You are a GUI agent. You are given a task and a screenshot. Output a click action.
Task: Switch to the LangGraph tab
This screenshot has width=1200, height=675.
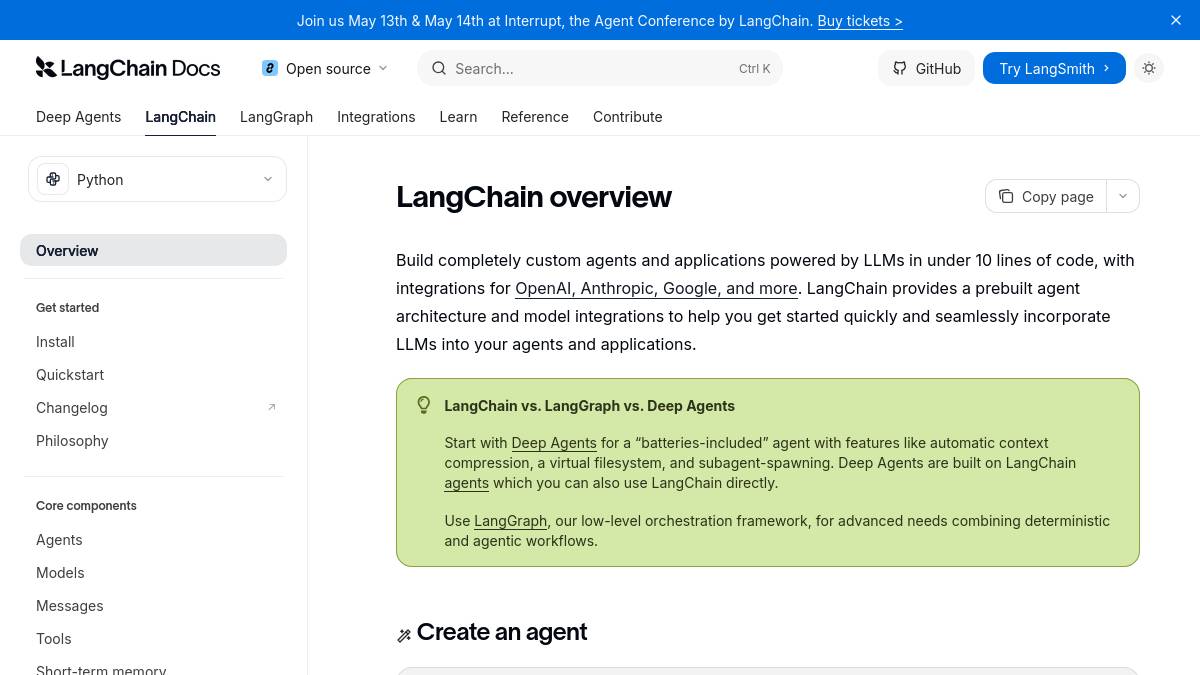276,117
